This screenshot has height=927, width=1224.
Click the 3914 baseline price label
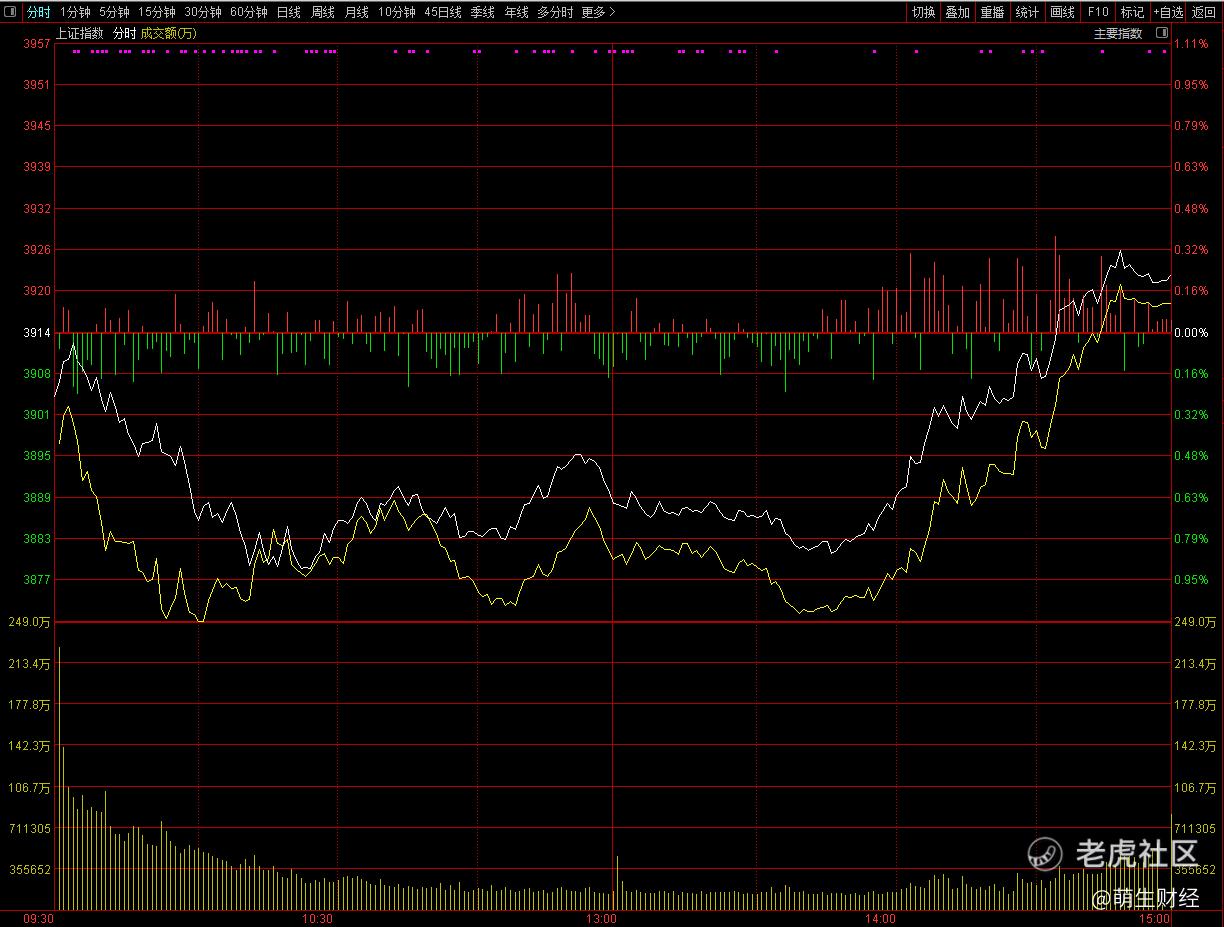coord(38,332)
